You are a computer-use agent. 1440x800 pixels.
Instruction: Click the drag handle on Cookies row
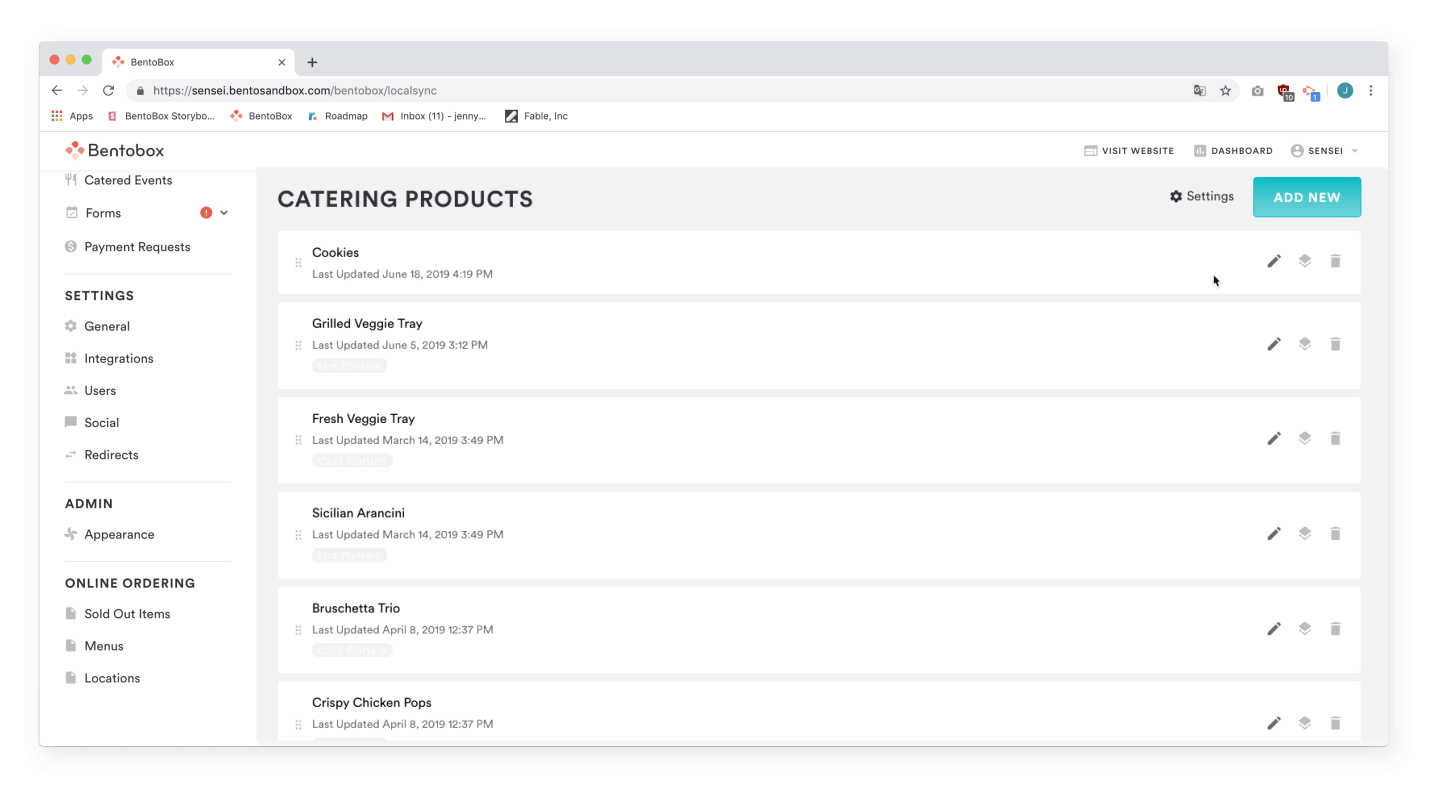tap(298, 263)
